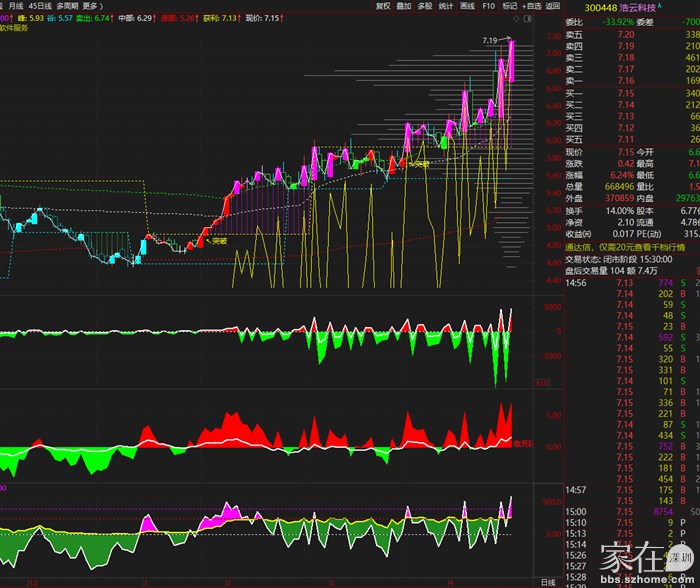
Task: Click the 7.19 high price arrow marker
Action: [x=490, y=40]
